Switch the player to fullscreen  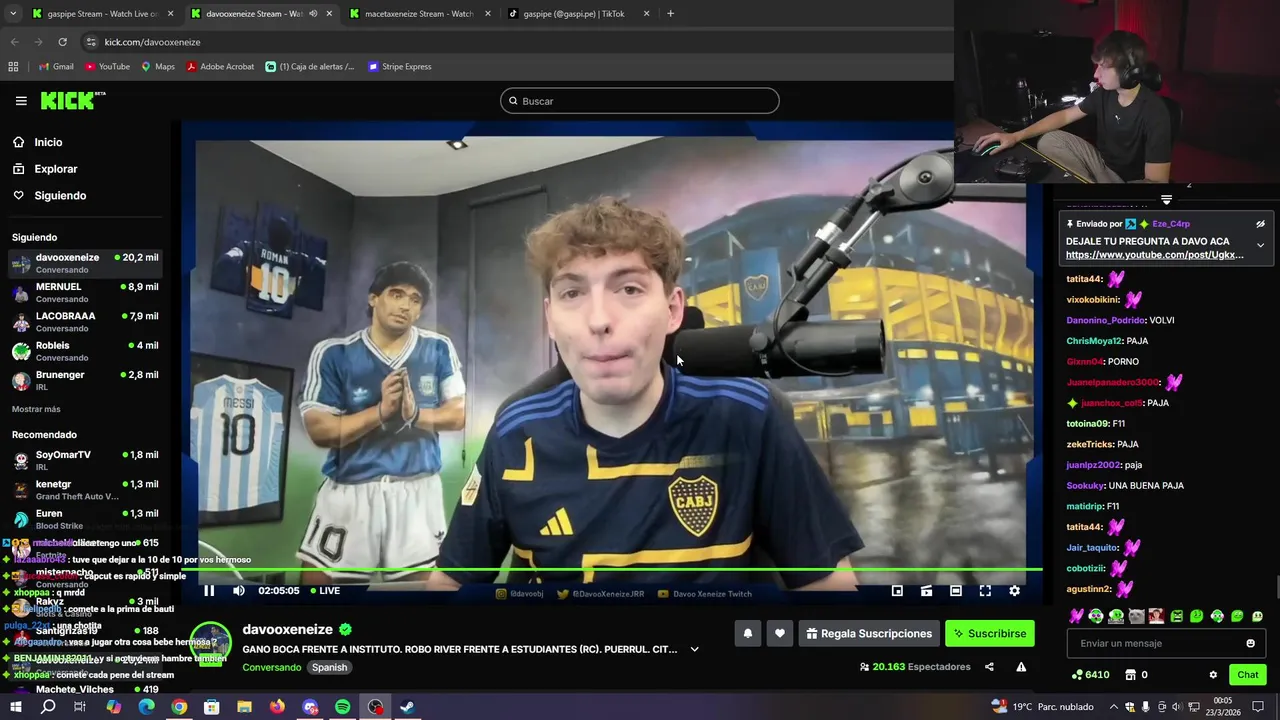point(985,591)
